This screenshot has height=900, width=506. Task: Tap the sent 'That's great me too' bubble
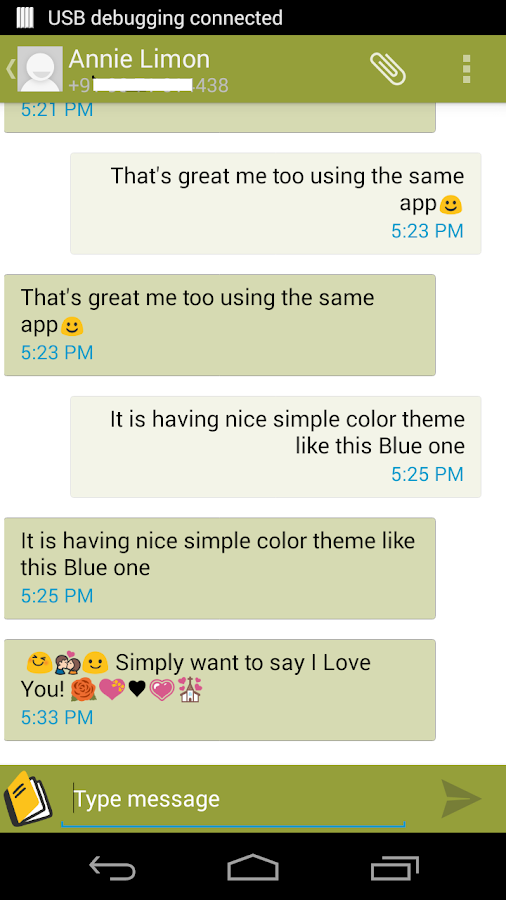(275, 203)
